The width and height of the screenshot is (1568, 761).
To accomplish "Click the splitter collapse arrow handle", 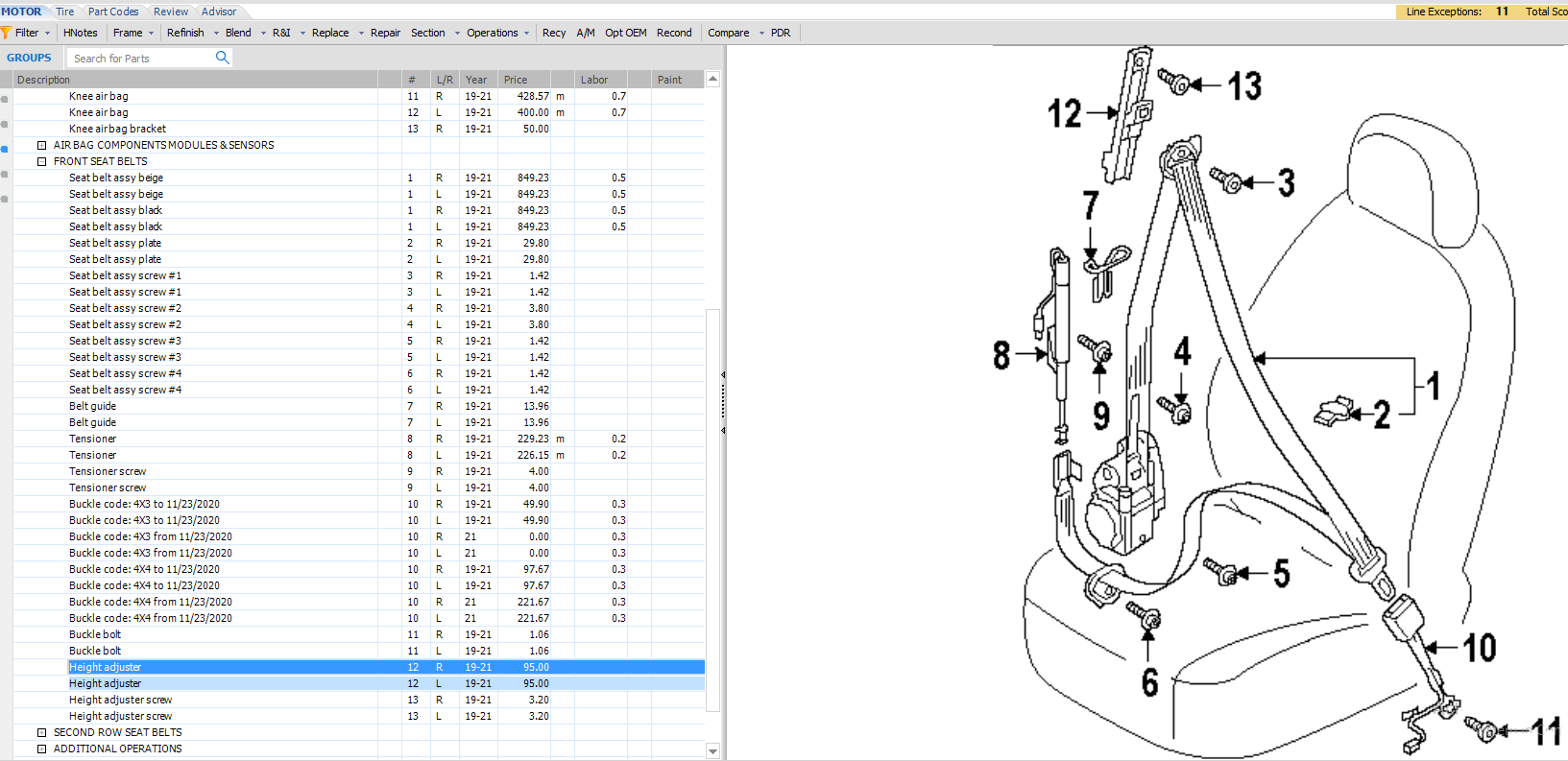I will (723, 403).
